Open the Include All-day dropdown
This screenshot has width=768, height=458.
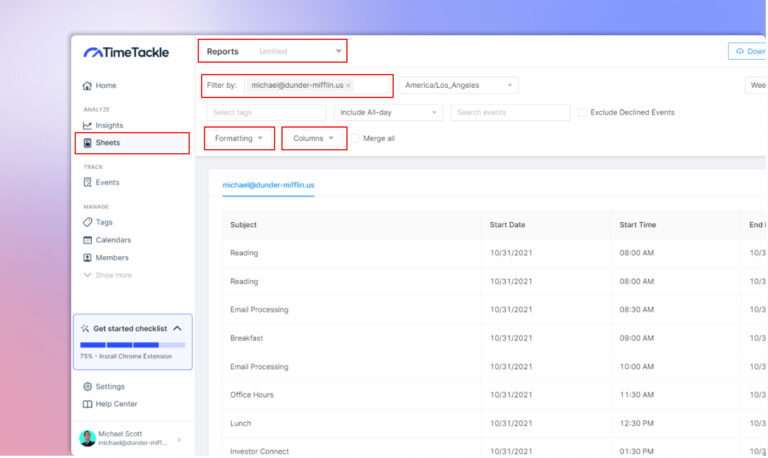pyautogui.click(x=388, y=112)
